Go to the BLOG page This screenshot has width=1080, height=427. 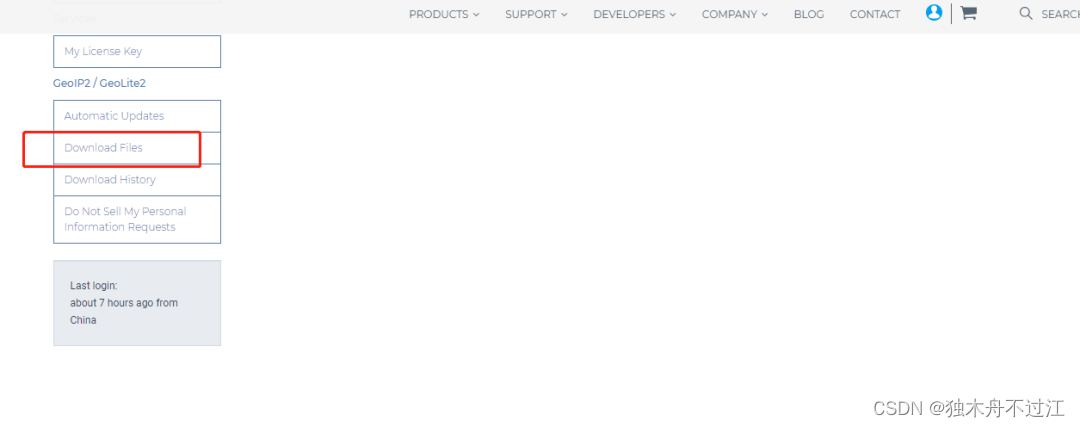tap(808, 14)
